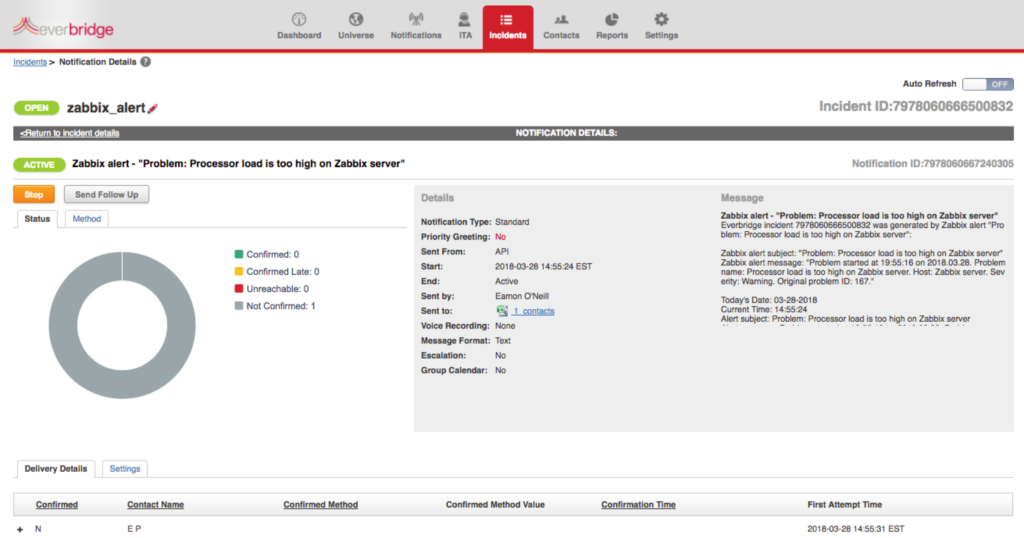Switch to the Method tab
This screenshot has height=538, width=1024.
tap(86, 219)
